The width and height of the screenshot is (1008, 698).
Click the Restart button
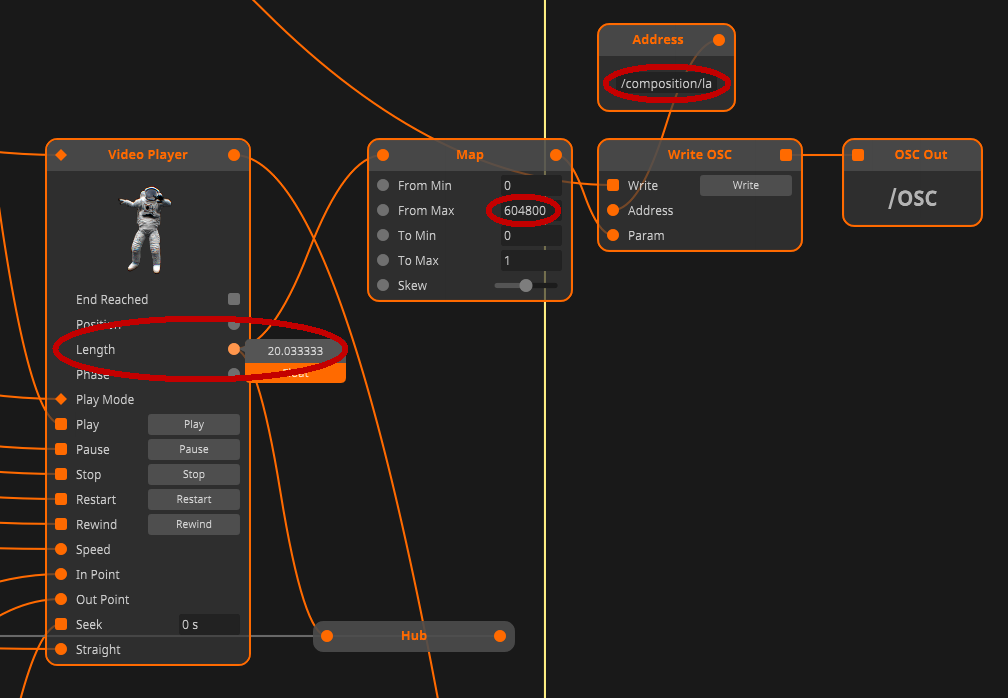pos(194,499)
